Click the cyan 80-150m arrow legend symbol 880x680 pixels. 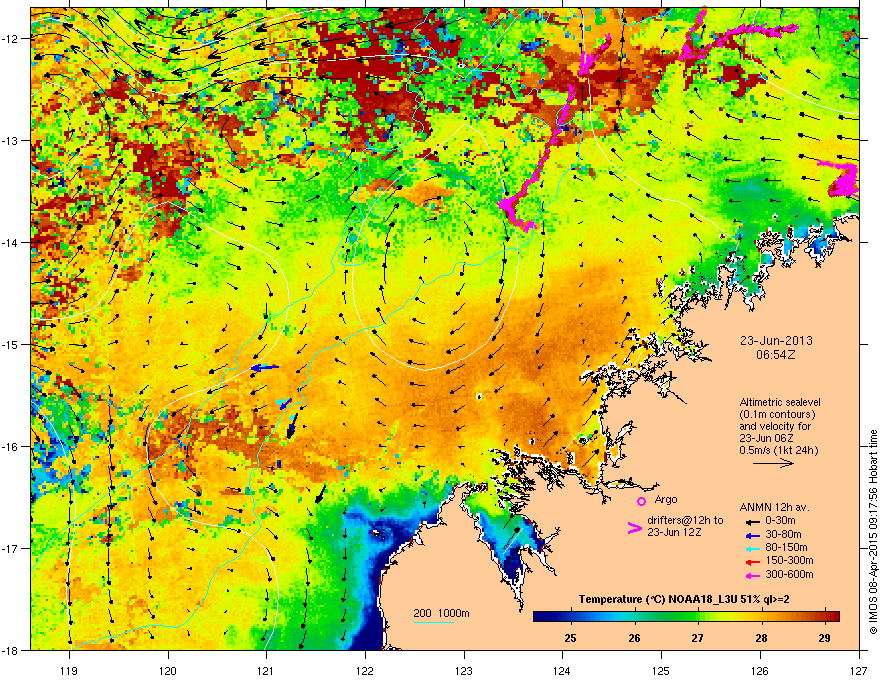(x=751, y=548)
